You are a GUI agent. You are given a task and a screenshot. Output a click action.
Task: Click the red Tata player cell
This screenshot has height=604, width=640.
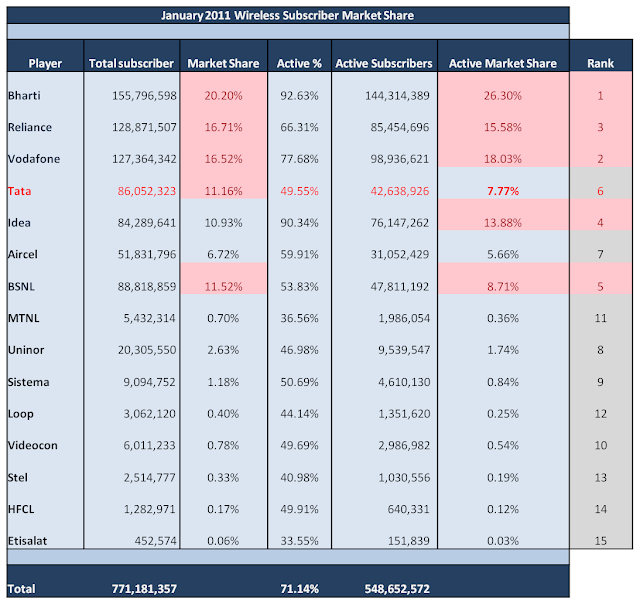coord(20,191)
